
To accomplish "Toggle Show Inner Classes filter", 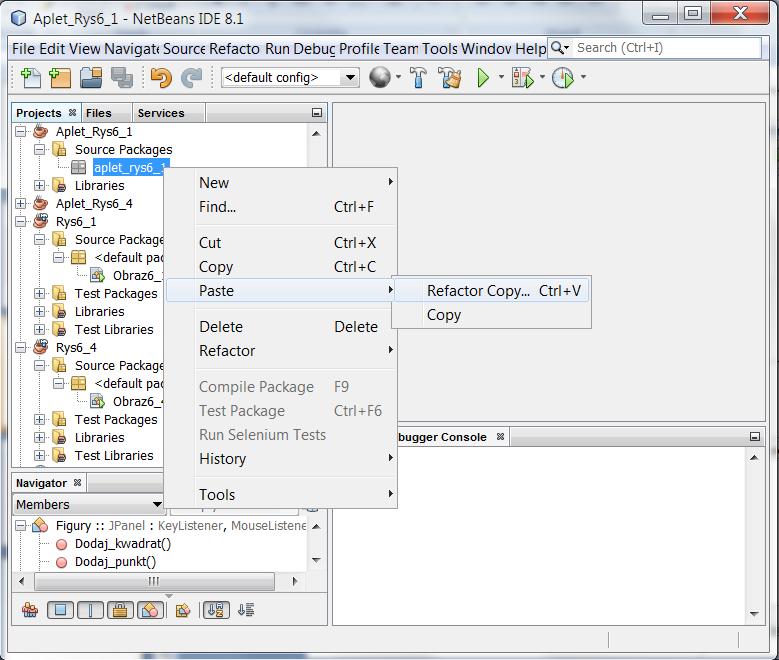I will (150, 610).
